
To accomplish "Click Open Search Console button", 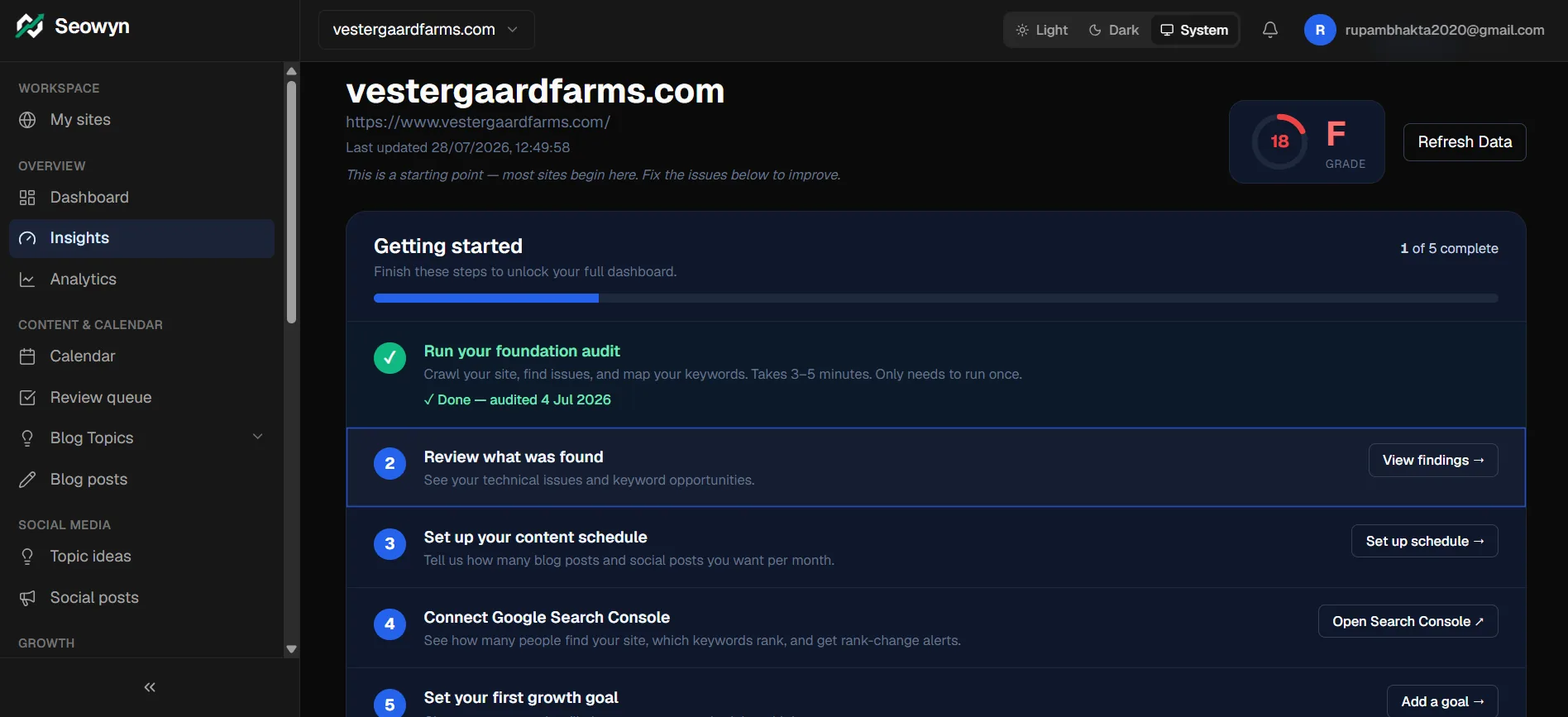I will [1408, 622].
